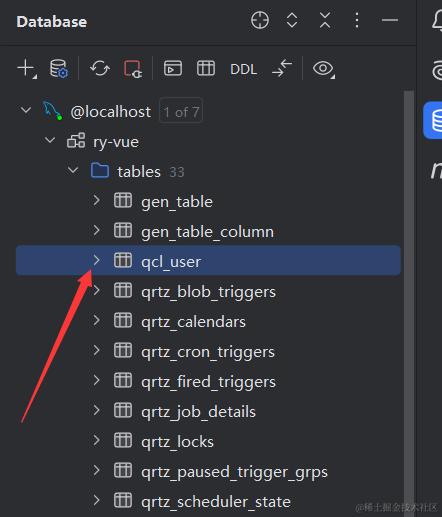The width and height of the screenshot is (442, 517).
Task: Open Data Source Properties icon
Action: 59,68
